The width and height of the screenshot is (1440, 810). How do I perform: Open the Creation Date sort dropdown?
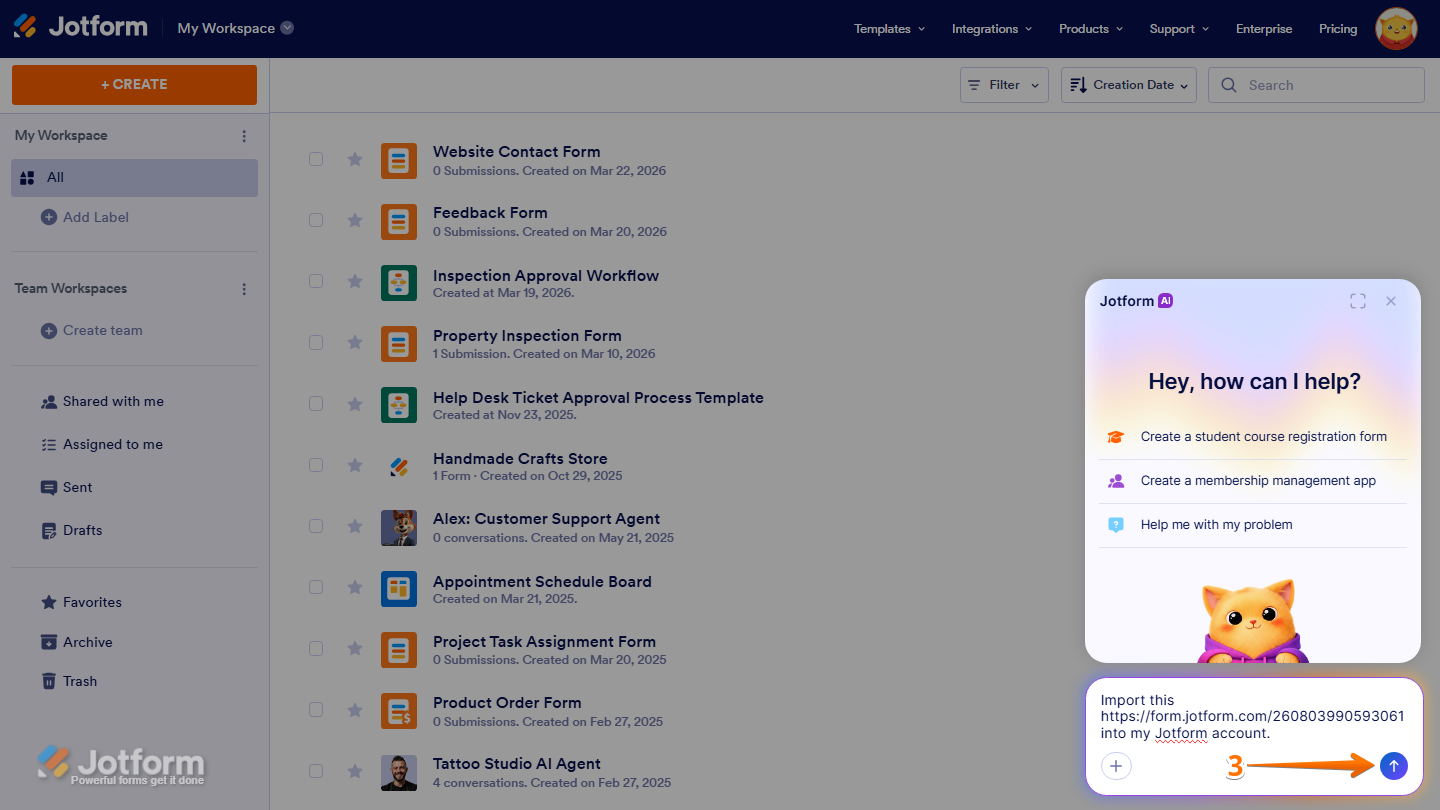1129,85
